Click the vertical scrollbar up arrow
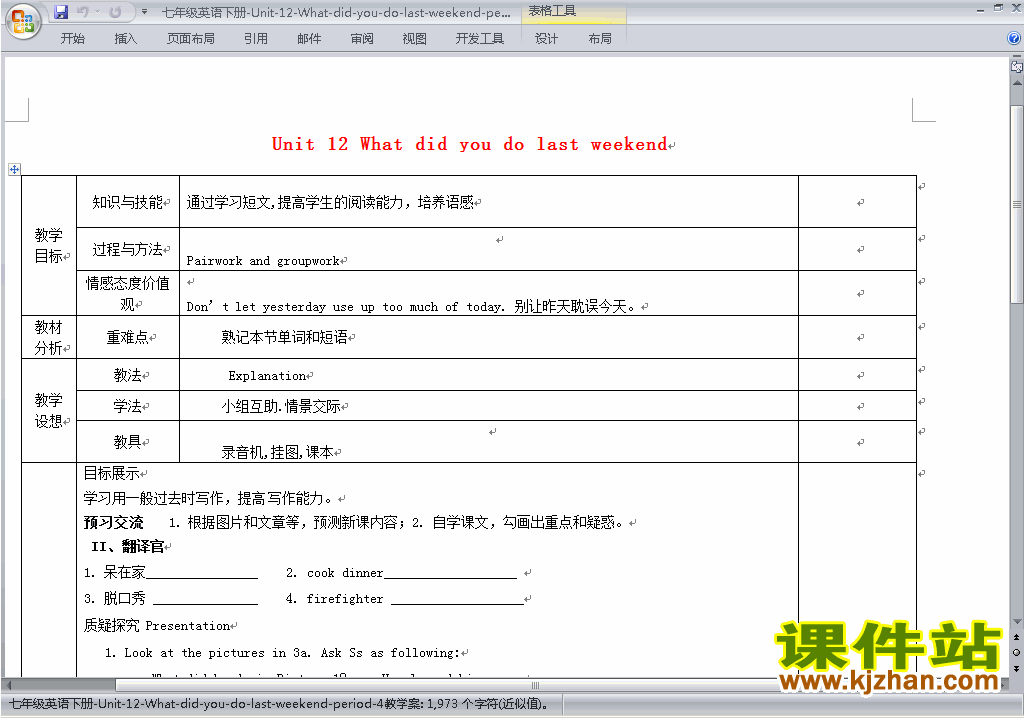This screenshot has height=718, width=1024. coord(1017,84)
